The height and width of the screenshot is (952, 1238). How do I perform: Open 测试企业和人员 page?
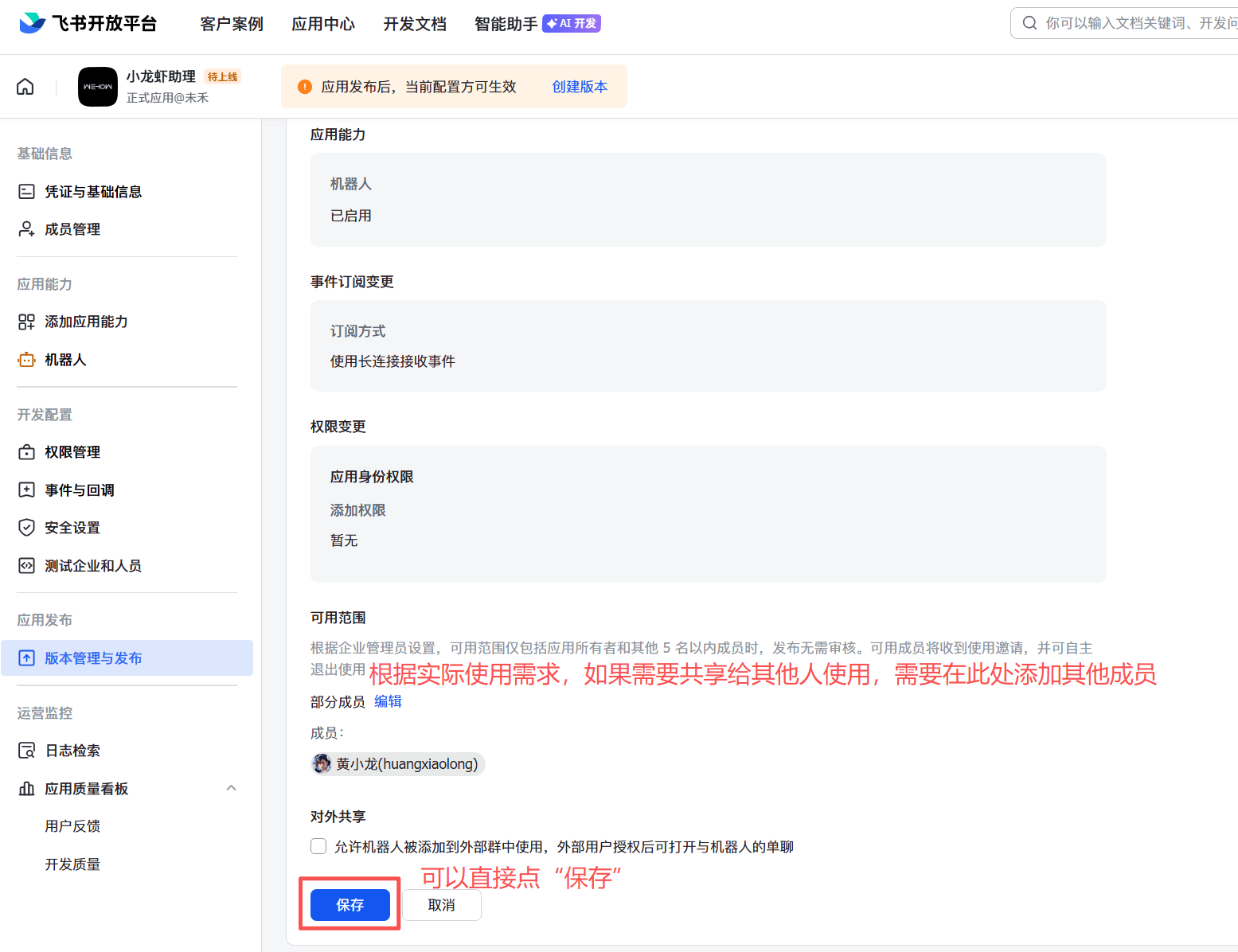point(93,565)
